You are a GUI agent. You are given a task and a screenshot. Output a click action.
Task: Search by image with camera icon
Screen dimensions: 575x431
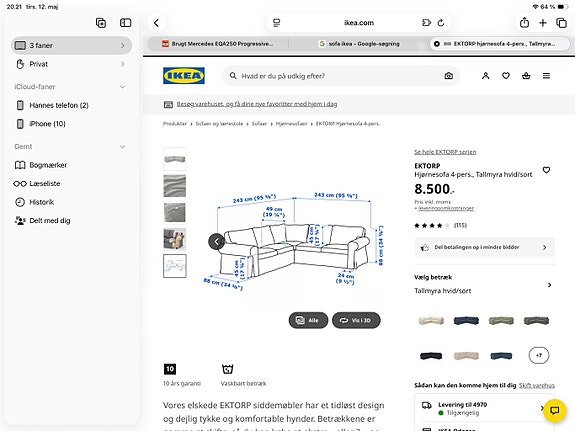coord(448,76)
